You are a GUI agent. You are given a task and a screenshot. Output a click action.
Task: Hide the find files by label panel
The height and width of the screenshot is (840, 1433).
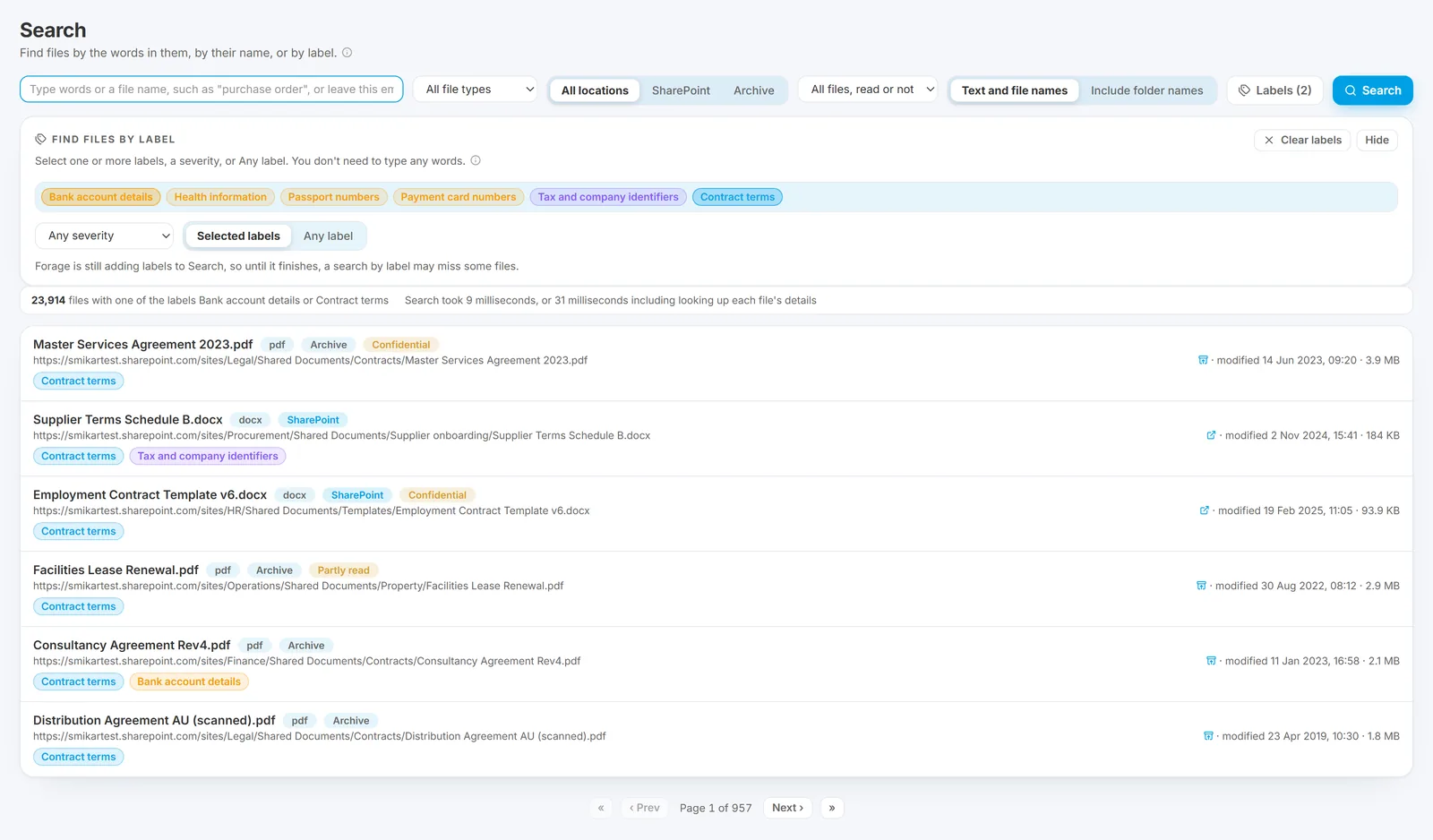click(1377, 140)
